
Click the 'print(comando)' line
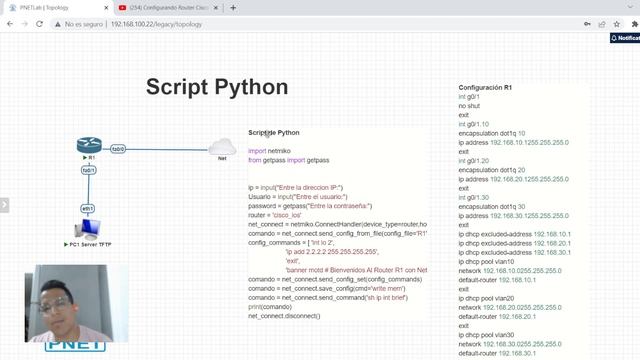point(270,307)
